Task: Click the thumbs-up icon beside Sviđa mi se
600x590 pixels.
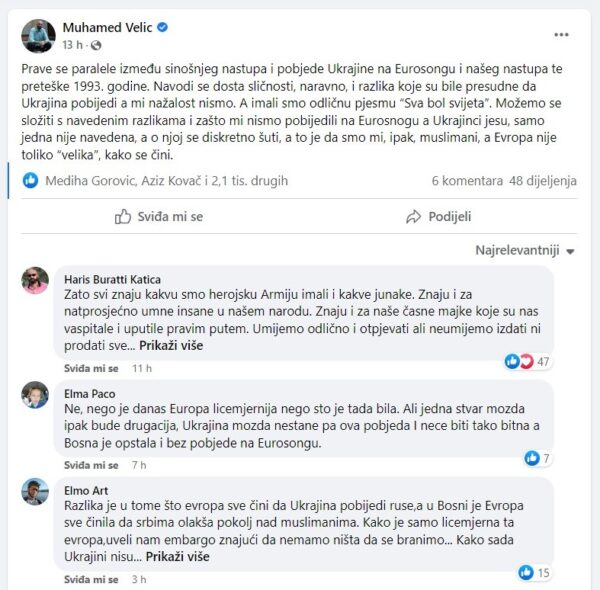Action: (123, 217)
